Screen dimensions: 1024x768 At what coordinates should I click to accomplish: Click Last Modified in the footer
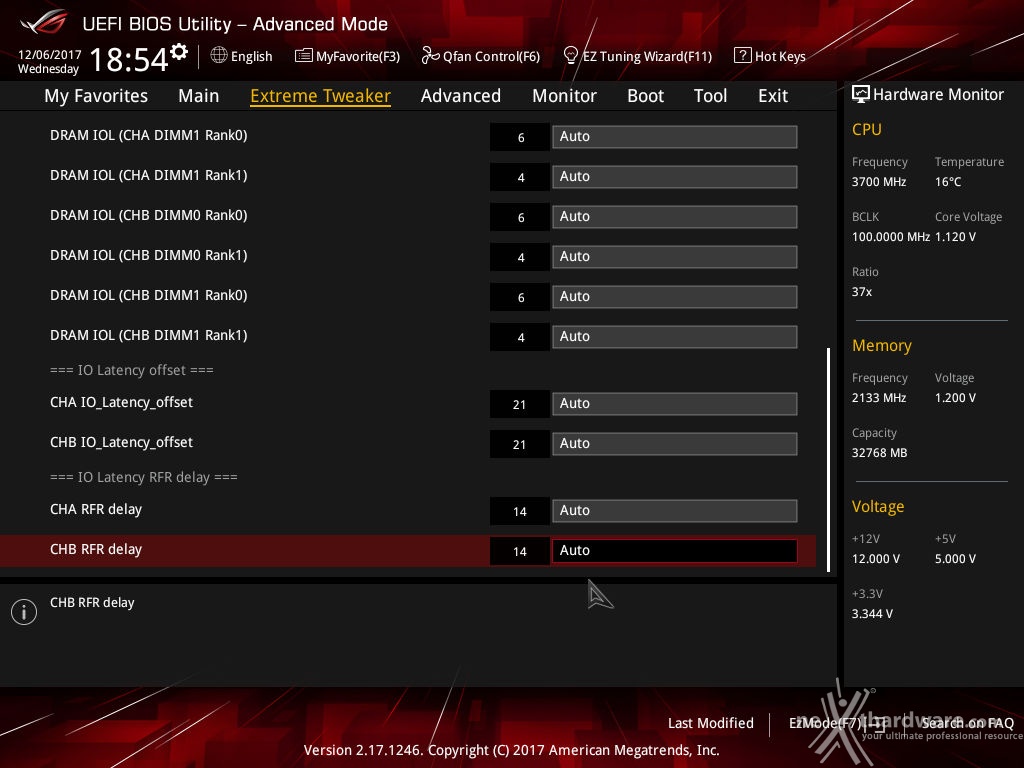(711, 723)
